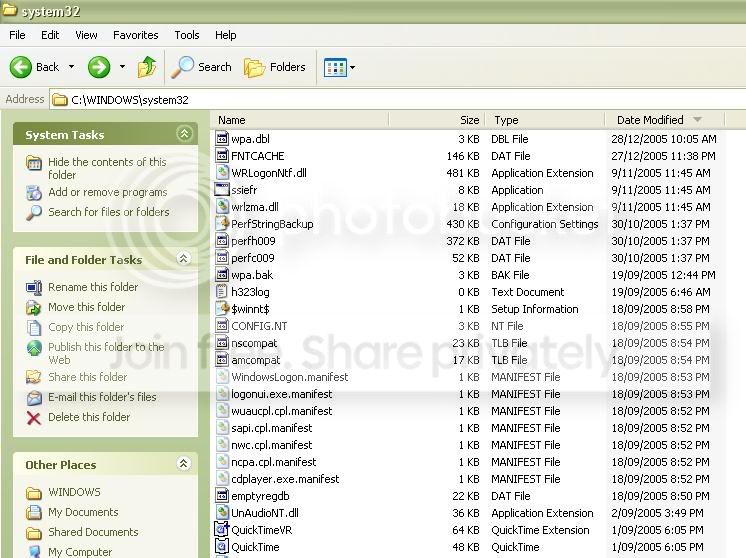The image size is (746, 558).
Task: Click the $winnt$ setup information icon
Action: point(222,309)
